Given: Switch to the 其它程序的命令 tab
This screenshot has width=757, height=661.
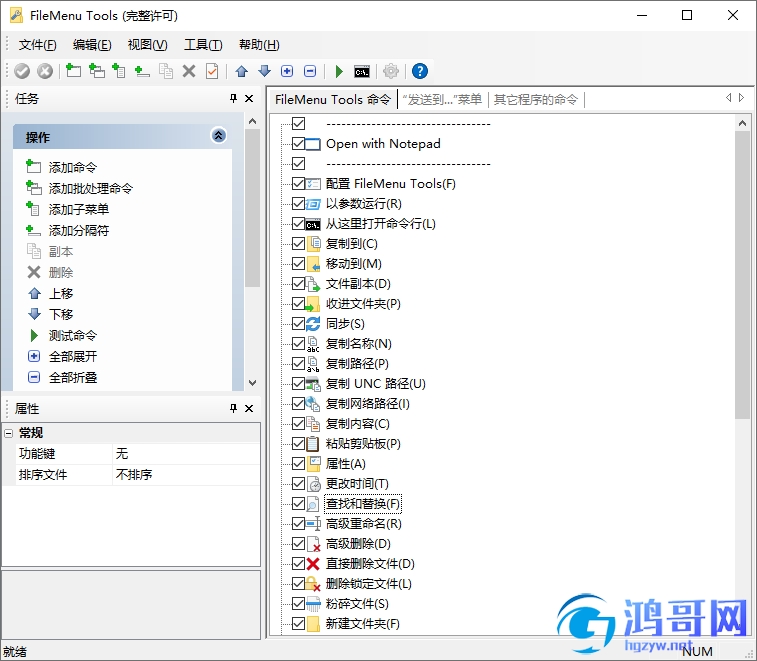Looking at the screenshot, I should coord(535,99).
